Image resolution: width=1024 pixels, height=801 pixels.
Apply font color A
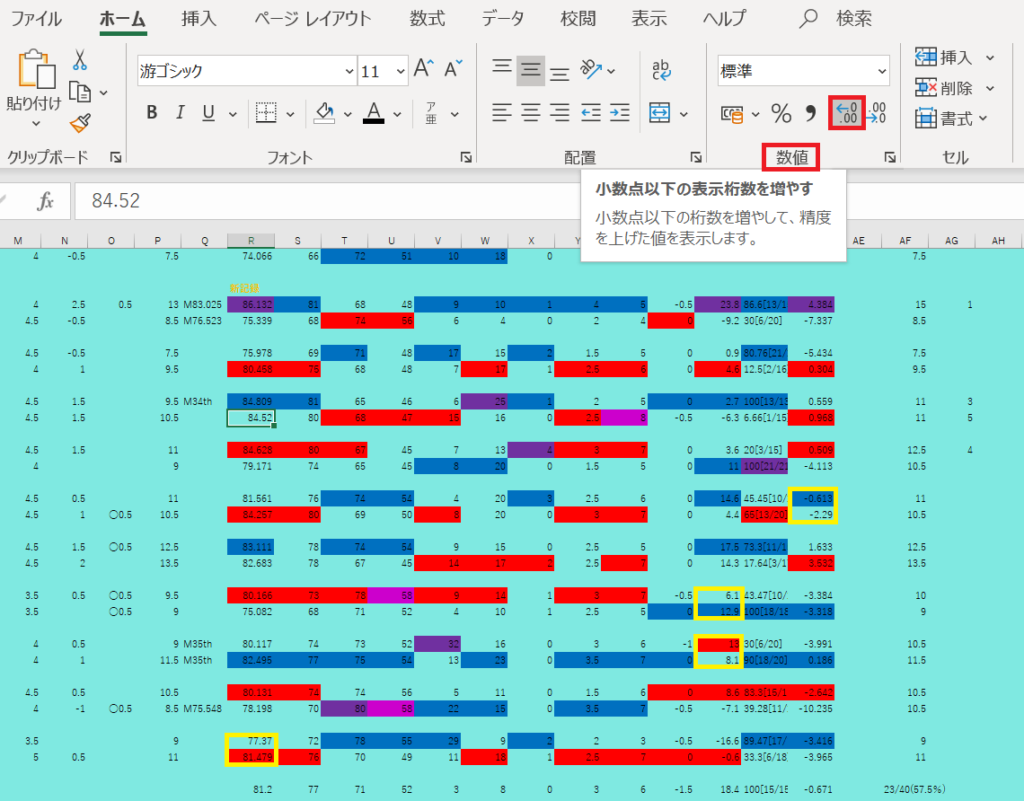pyautogui.click(x=374, y=113)
